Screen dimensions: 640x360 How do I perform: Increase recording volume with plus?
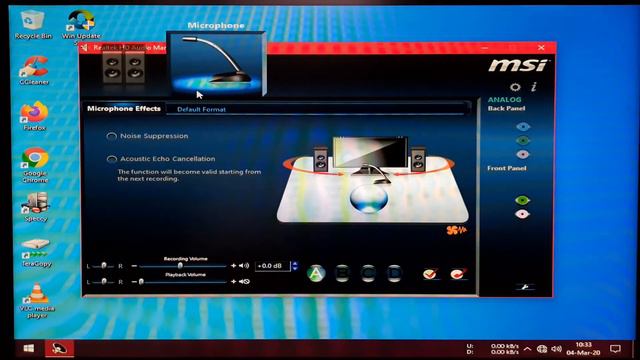[x=233, y=266]
